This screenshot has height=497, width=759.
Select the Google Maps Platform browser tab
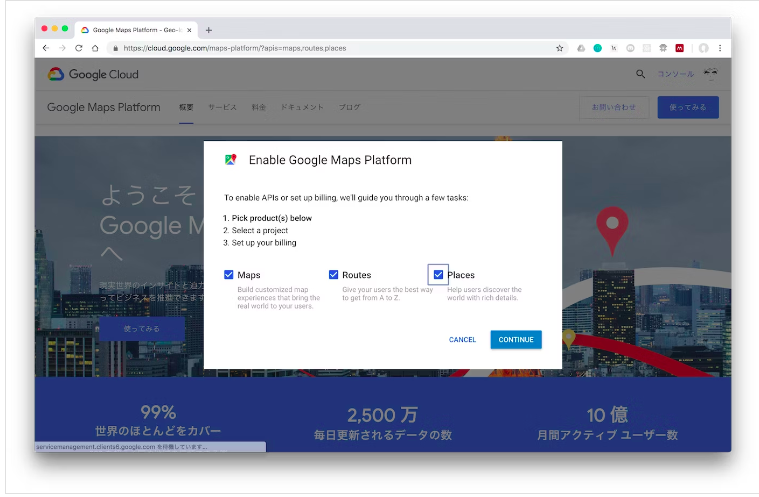pyautogui.click(x=137, y=30)
